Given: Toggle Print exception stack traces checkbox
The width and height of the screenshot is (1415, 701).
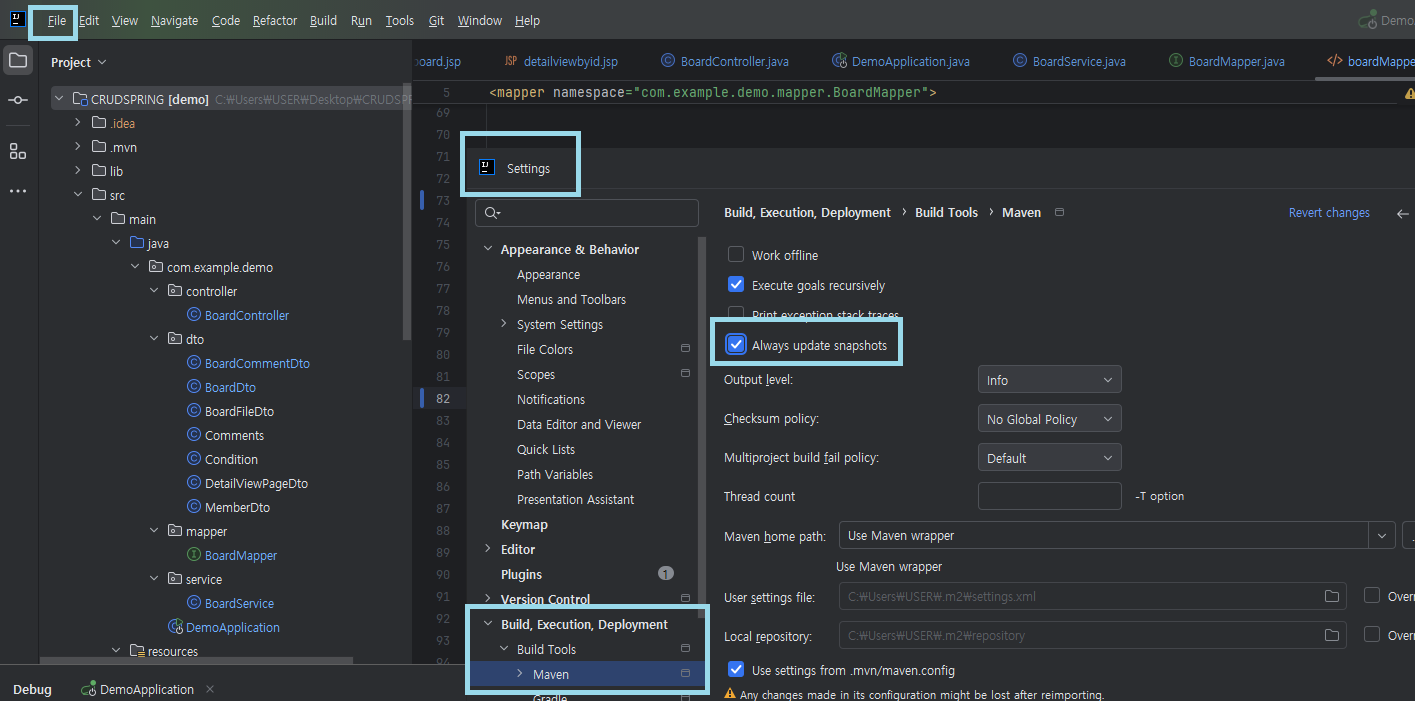Looking at the screenshot, I should [736, 314].
